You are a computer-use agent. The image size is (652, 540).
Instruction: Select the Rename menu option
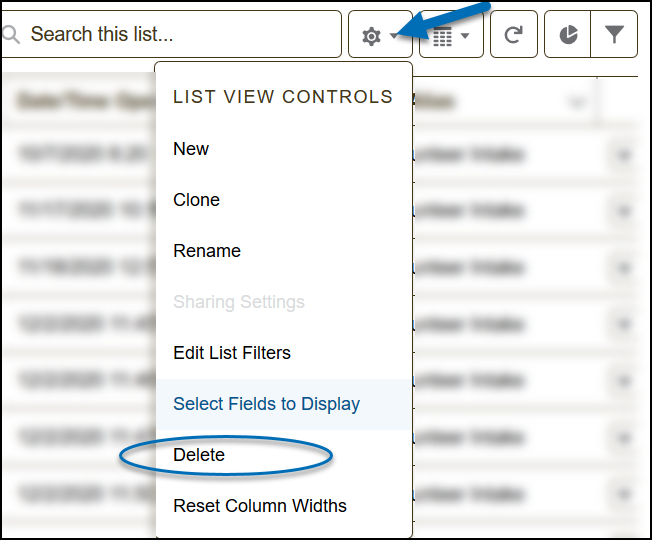tap(207, 251)
